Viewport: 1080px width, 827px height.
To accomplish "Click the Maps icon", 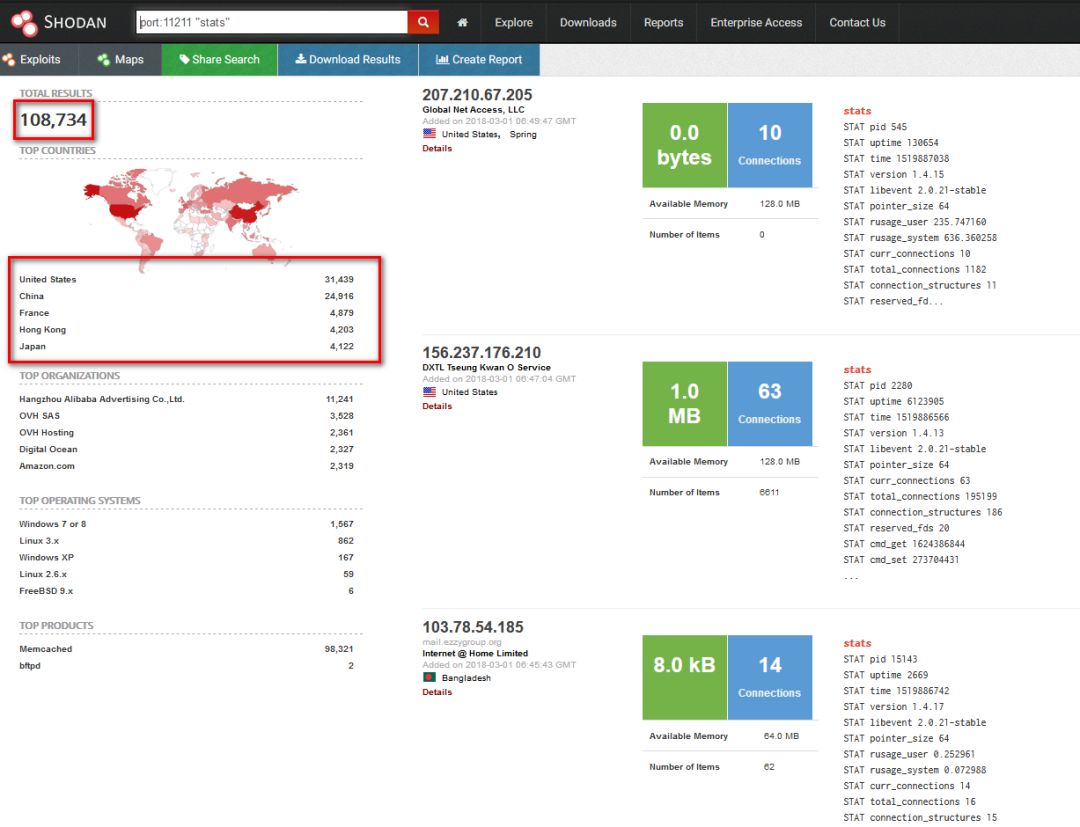I will point(104,60).
